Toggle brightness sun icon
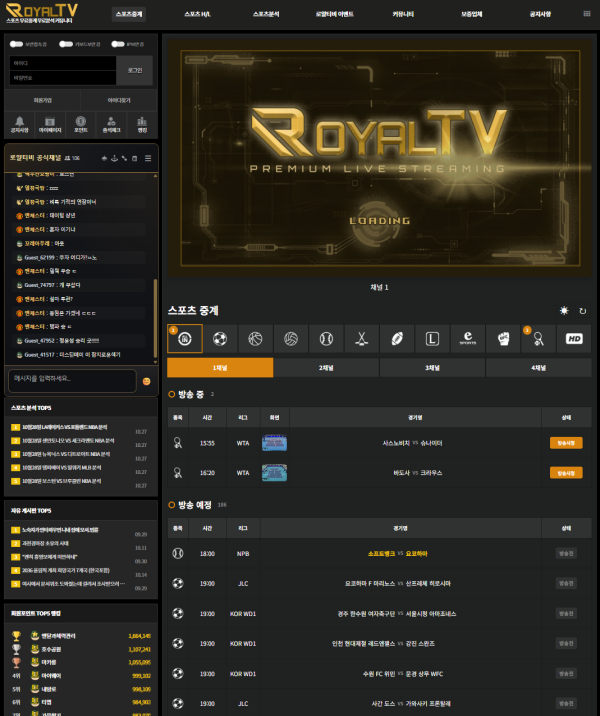 coord(564,311)
